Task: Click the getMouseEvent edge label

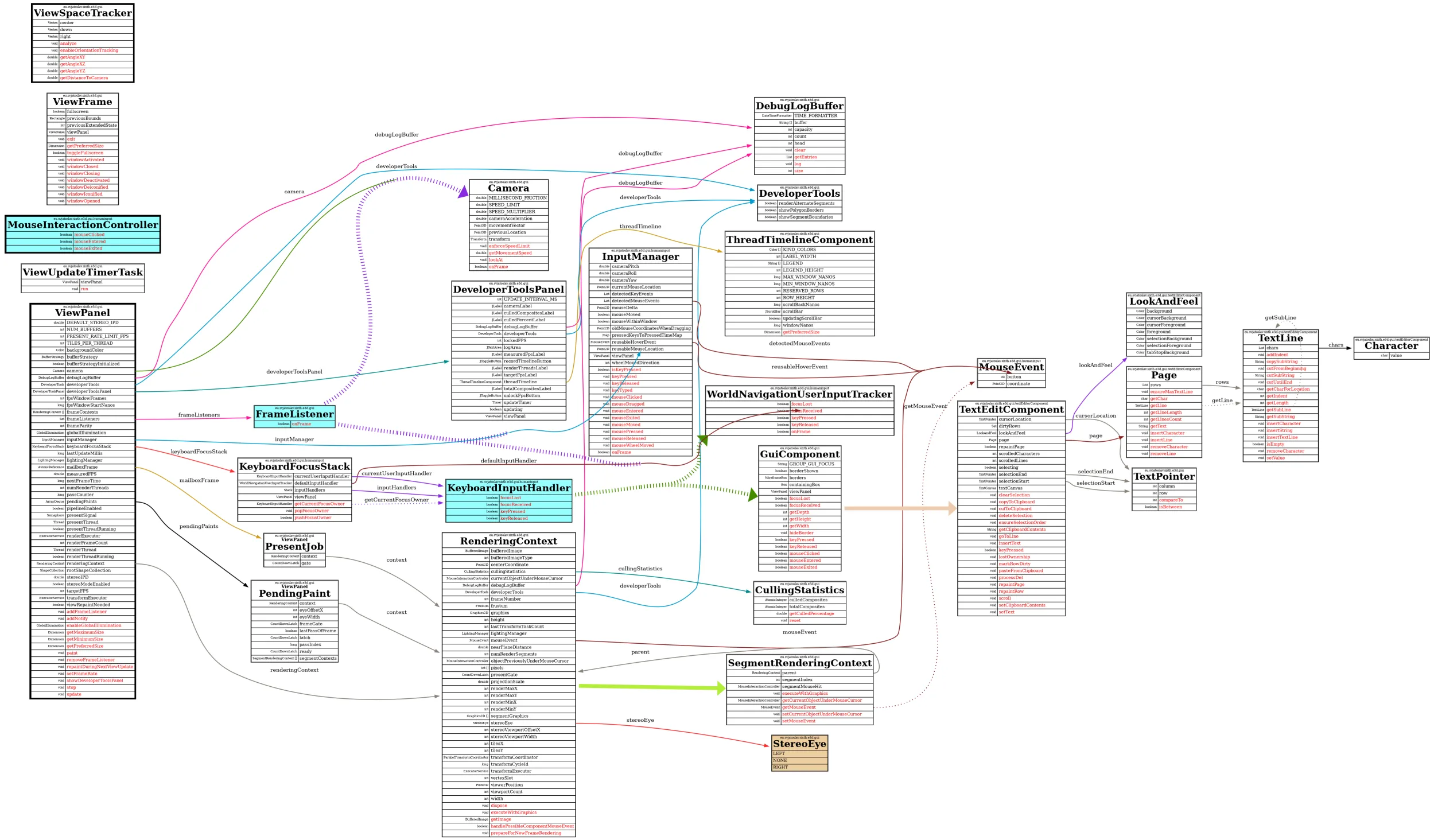Action: (x=925, y=406)
